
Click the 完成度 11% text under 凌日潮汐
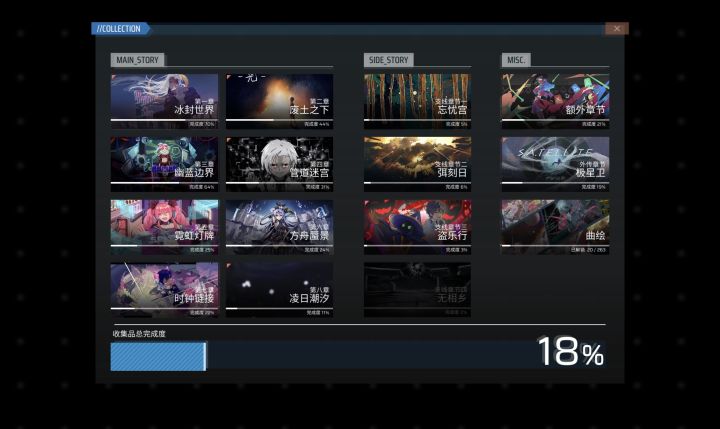point(318,313)
